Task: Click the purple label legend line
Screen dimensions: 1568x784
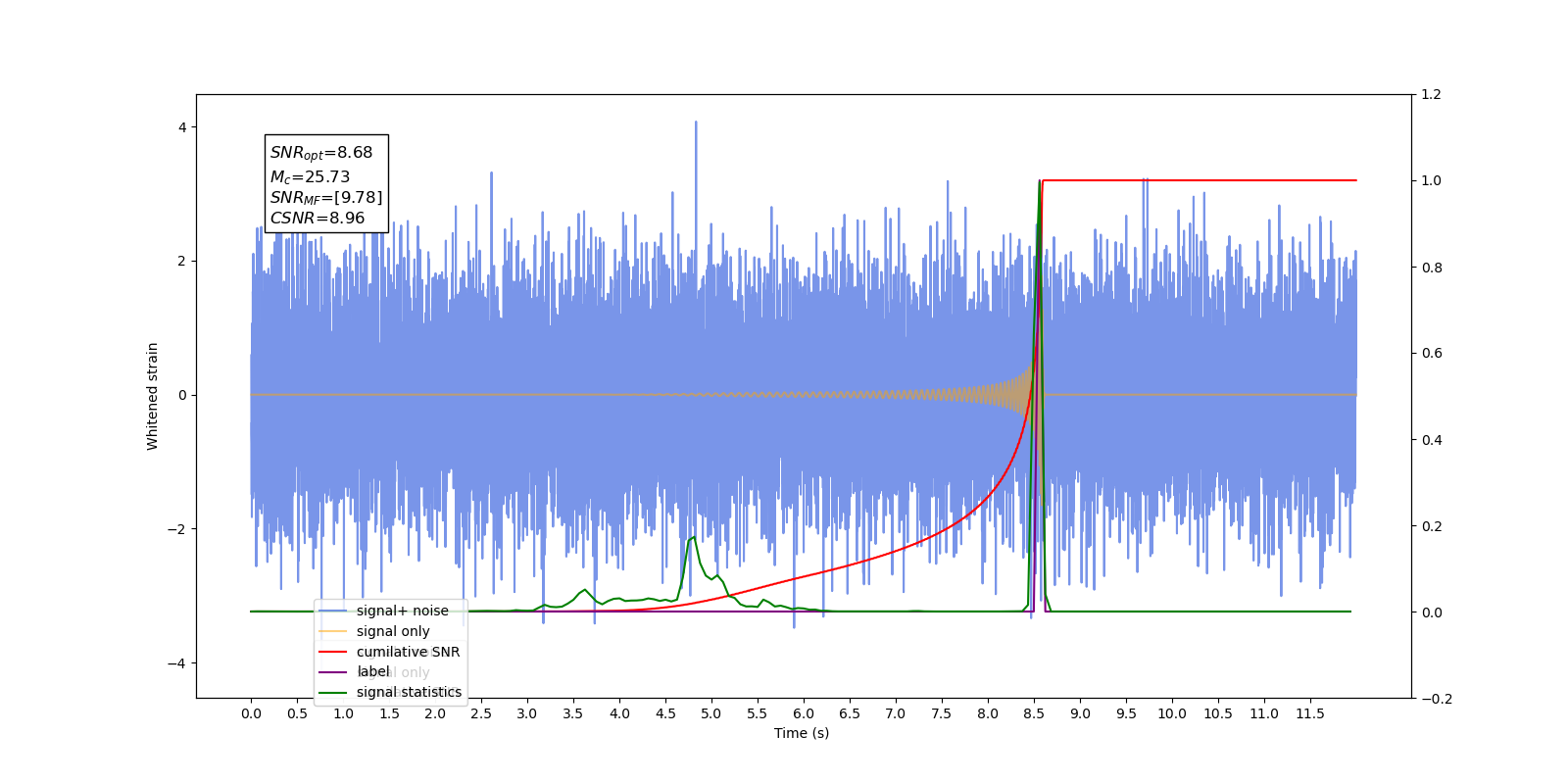Action: tap(333, 672)
